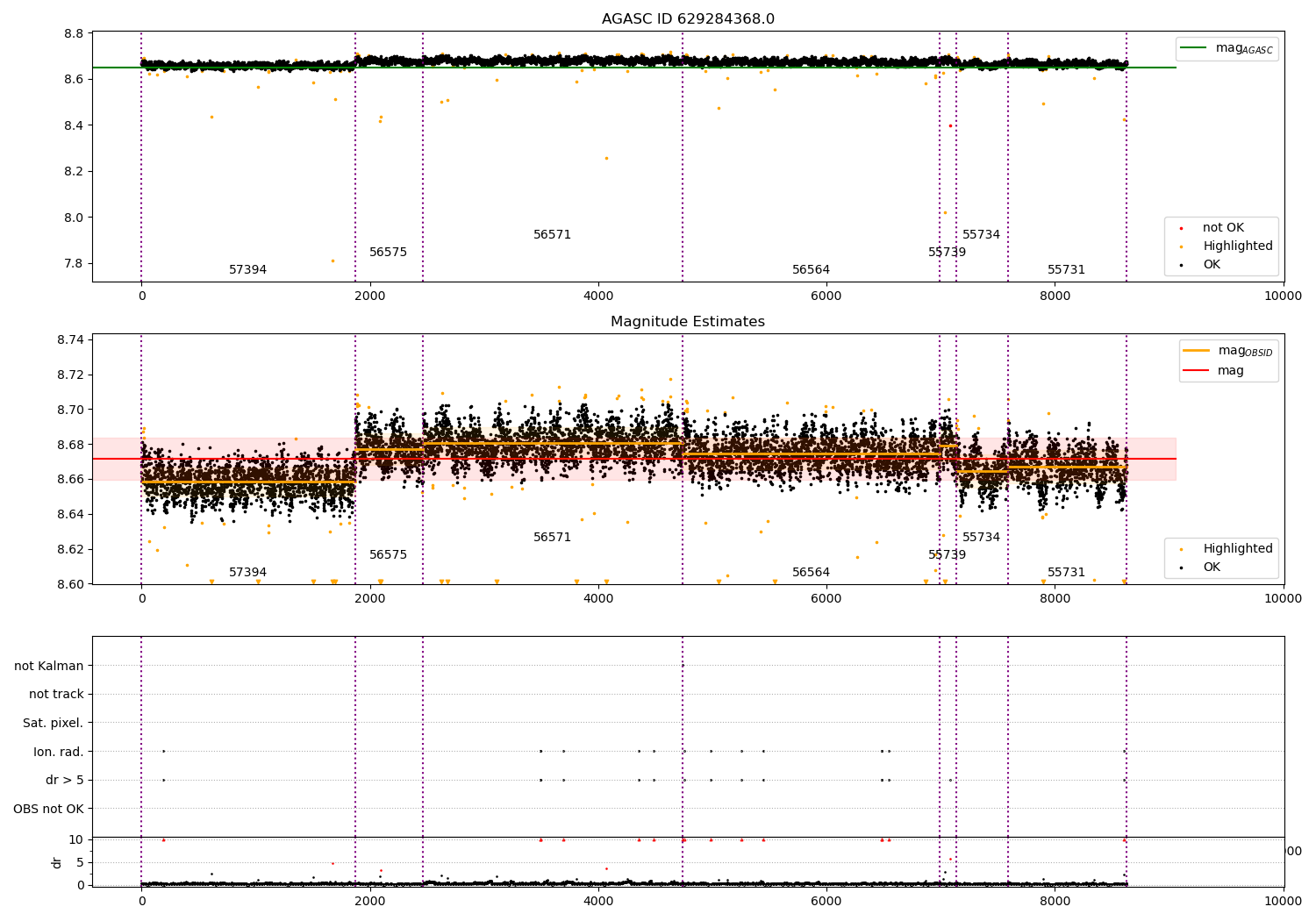Click the red line sample beside mag legend
The image size is (1316, 921).
click(1196, 371)
